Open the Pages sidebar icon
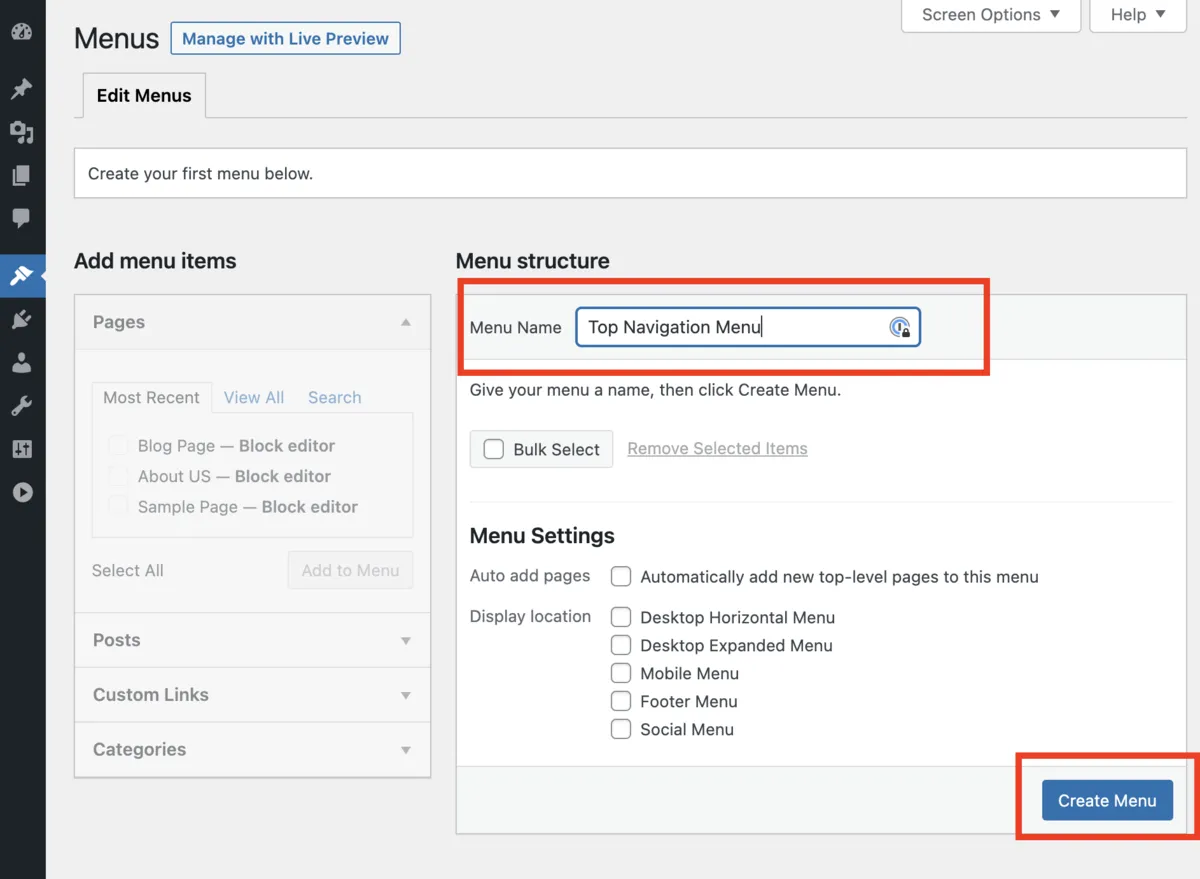 (21, 176)
